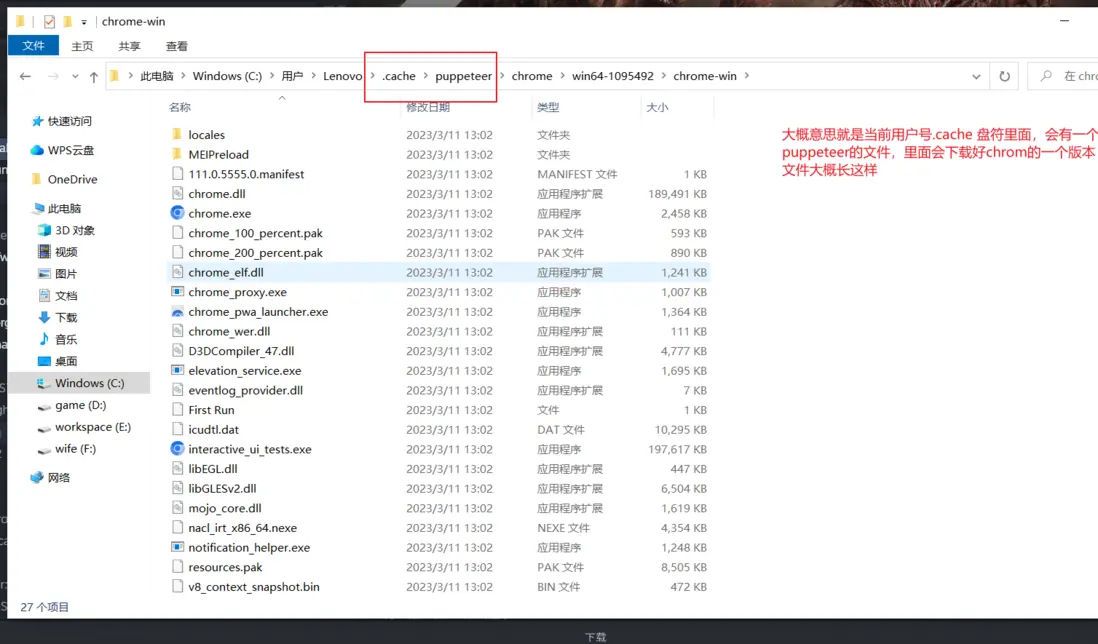The image size is (1098, 644).
Task: Select Windows (C:) in the sidebar
Action: tap(90, 382)
